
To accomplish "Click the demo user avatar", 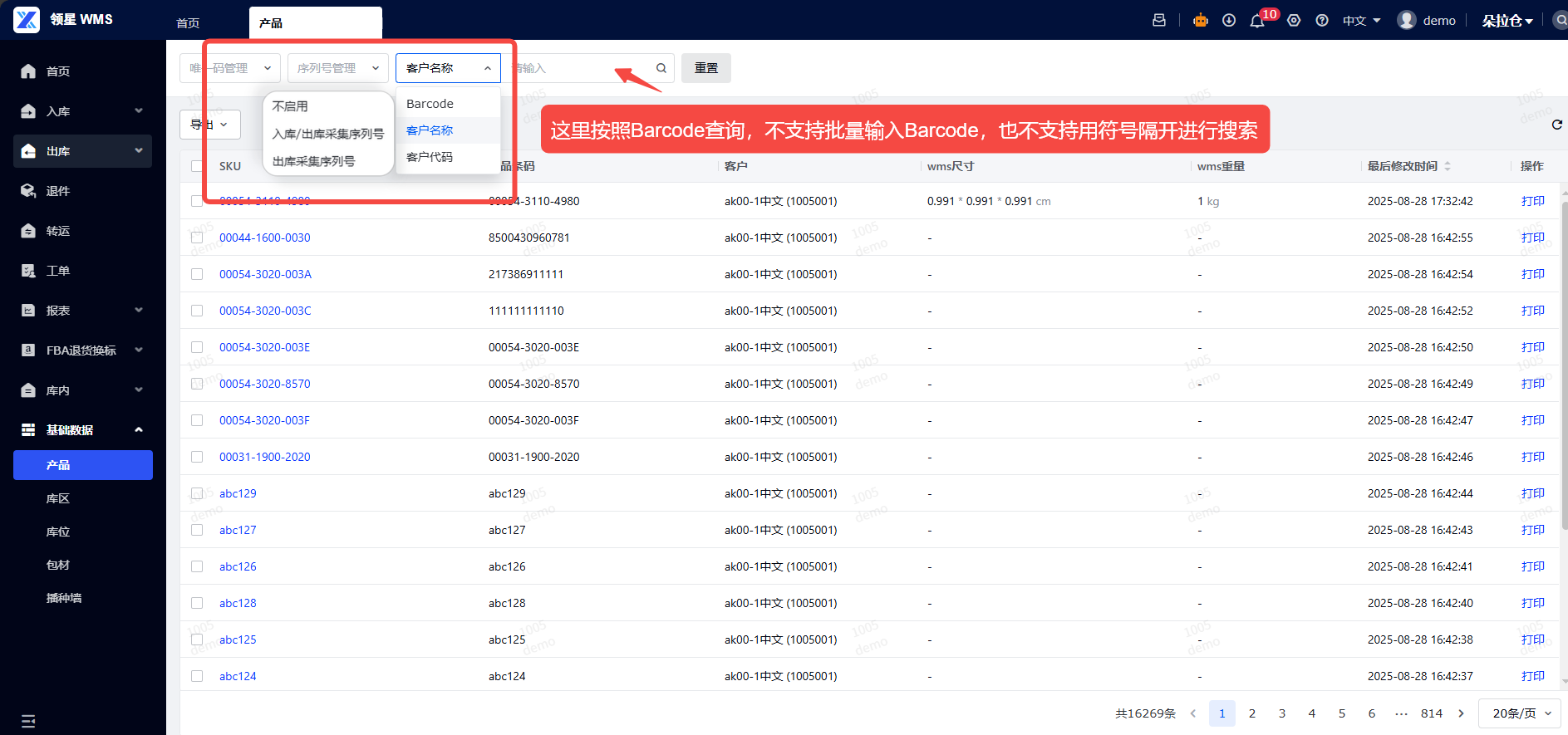I will click(1407, 20).
